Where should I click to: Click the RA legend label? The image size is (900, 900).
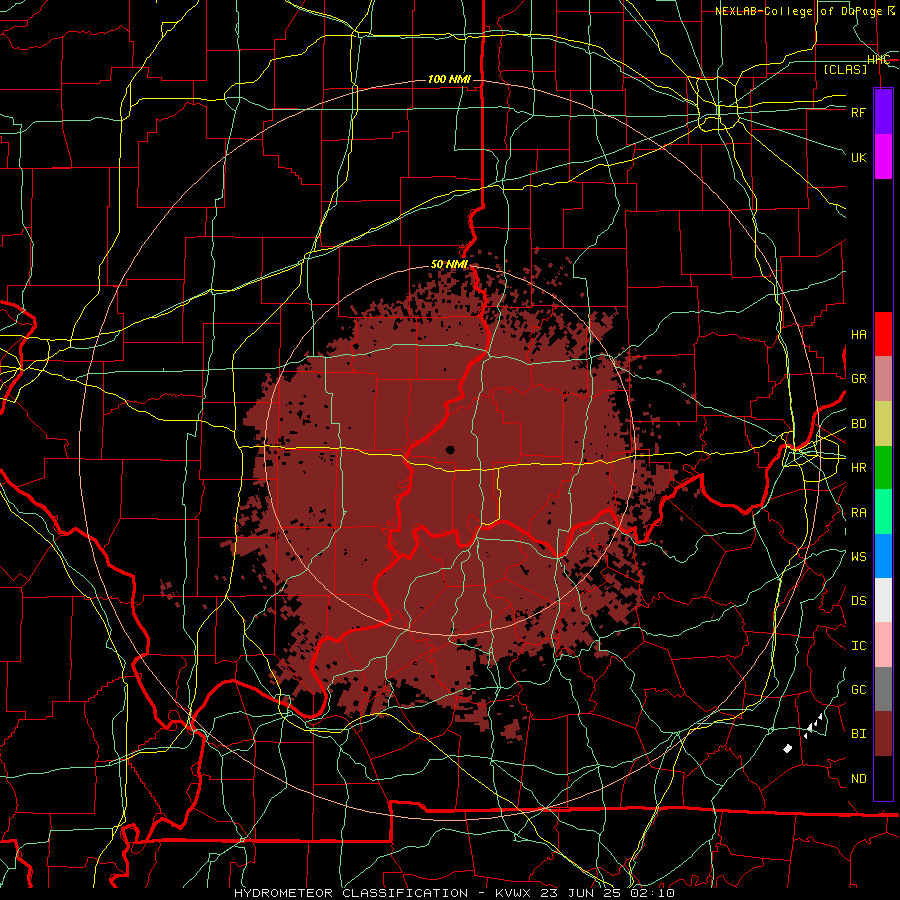click(858, 513)
